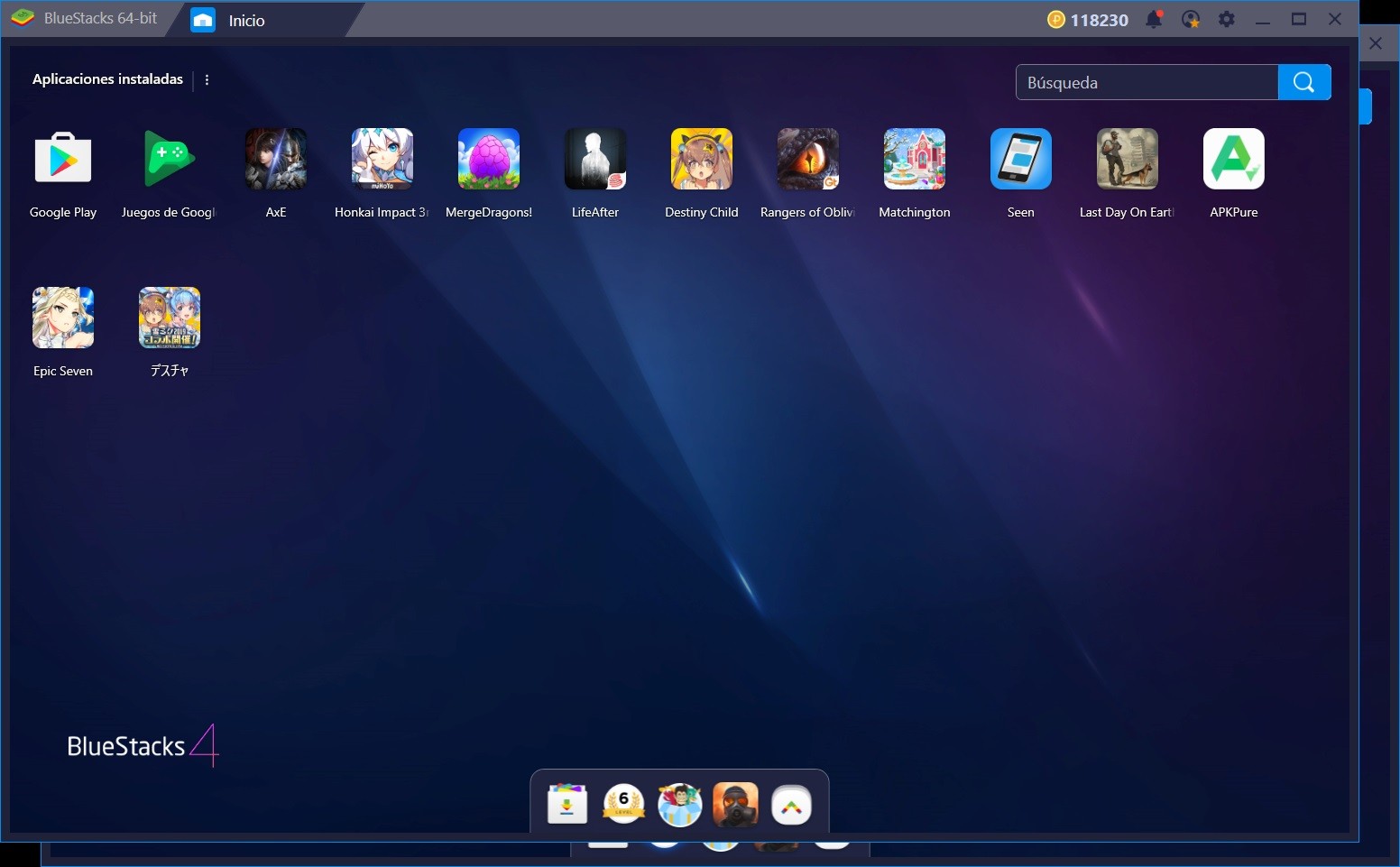
Task: Launch Honkai Impact 3rd game
Action: (x=382, y=159)
